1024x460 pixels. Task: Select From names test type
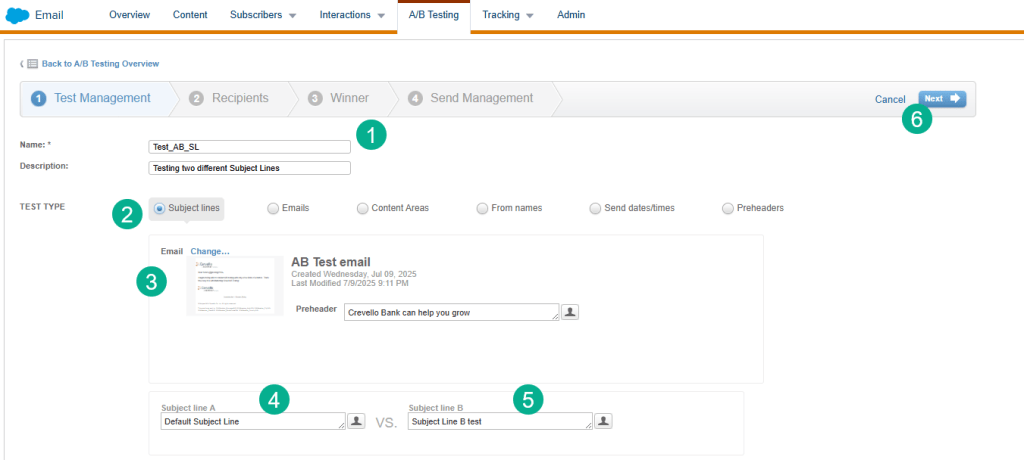tap(482, 208)
